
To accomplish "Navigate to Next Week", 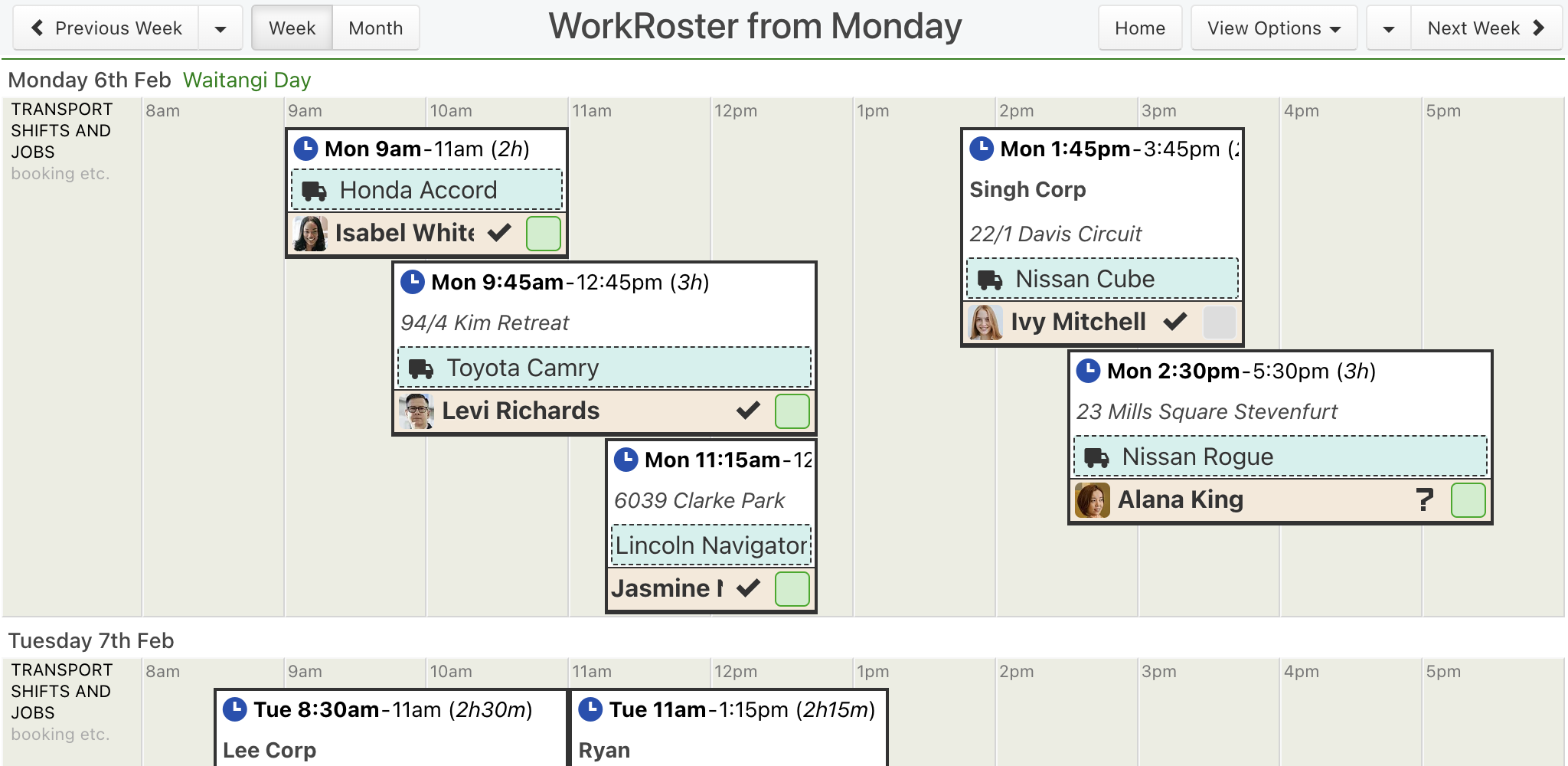I will (x=1486, y=28).
